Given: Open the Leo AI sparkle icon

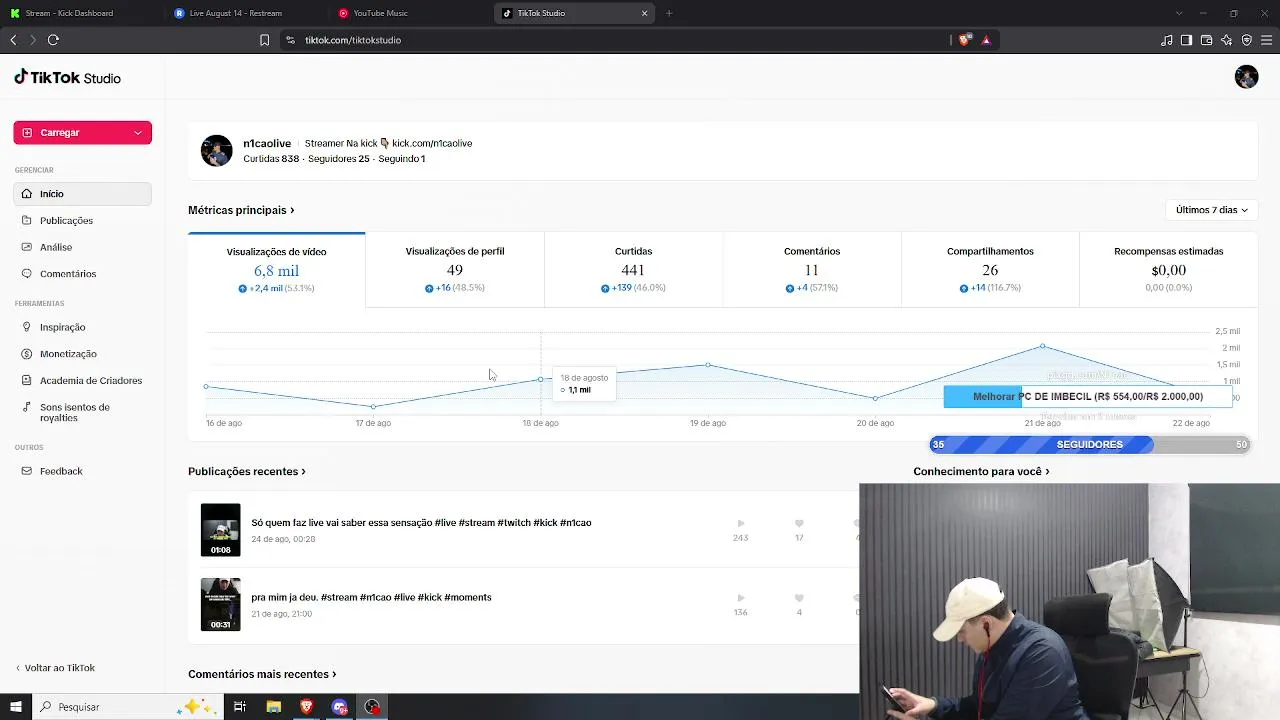Looking at the screenshot, I should (1226, 40).
